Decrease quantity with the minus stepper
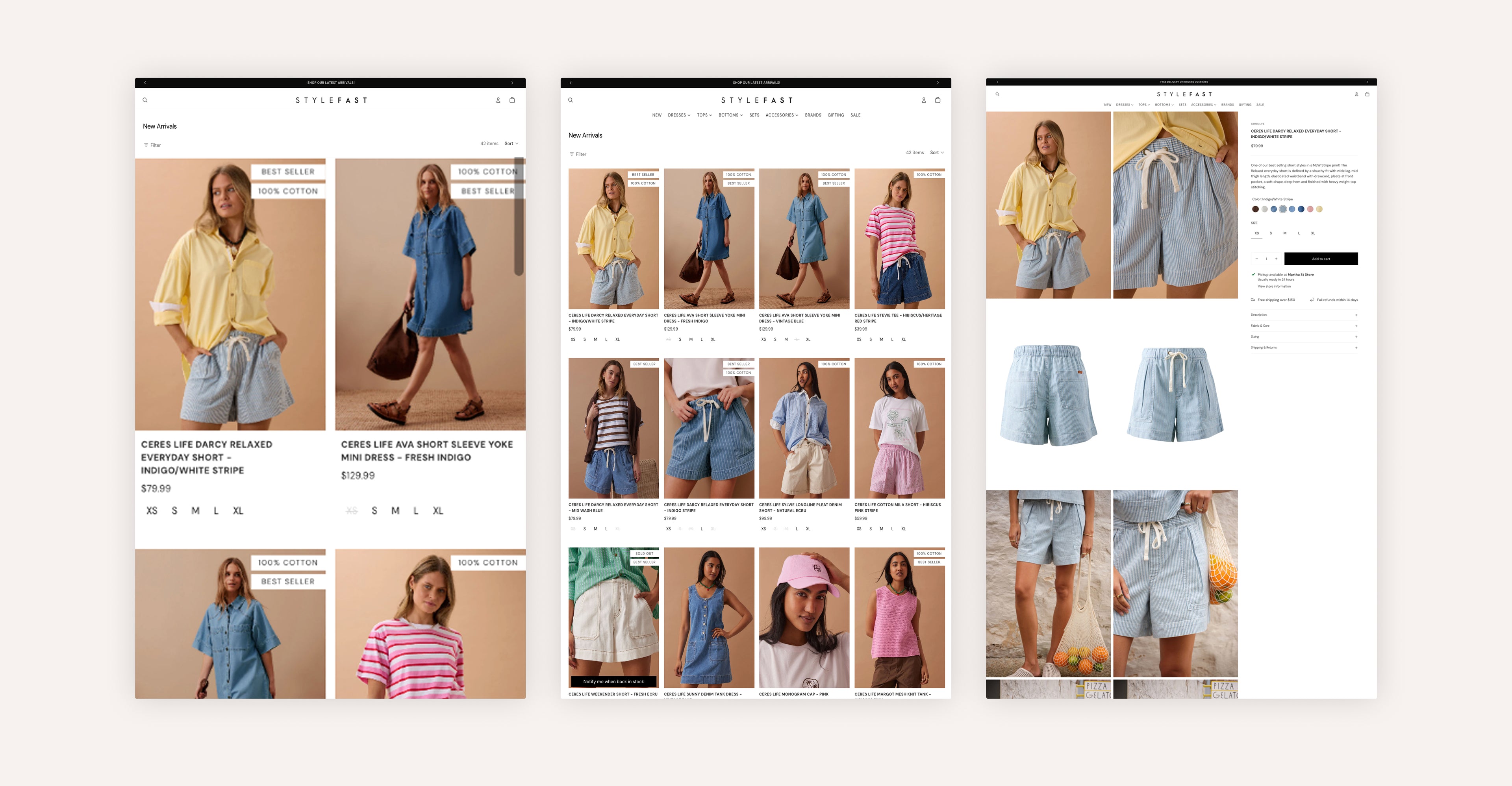Screen dimensions: 1512x786 tap(1257, 259)
